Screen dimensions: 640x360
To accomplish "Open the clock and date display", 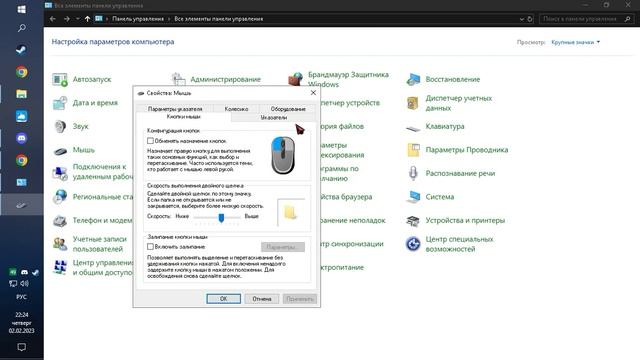I will click(x=22, y=322).
